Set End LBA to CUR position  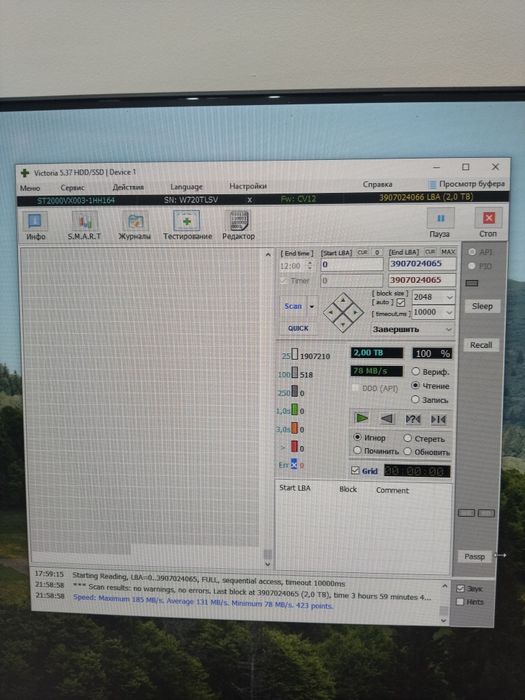[430, 252]
